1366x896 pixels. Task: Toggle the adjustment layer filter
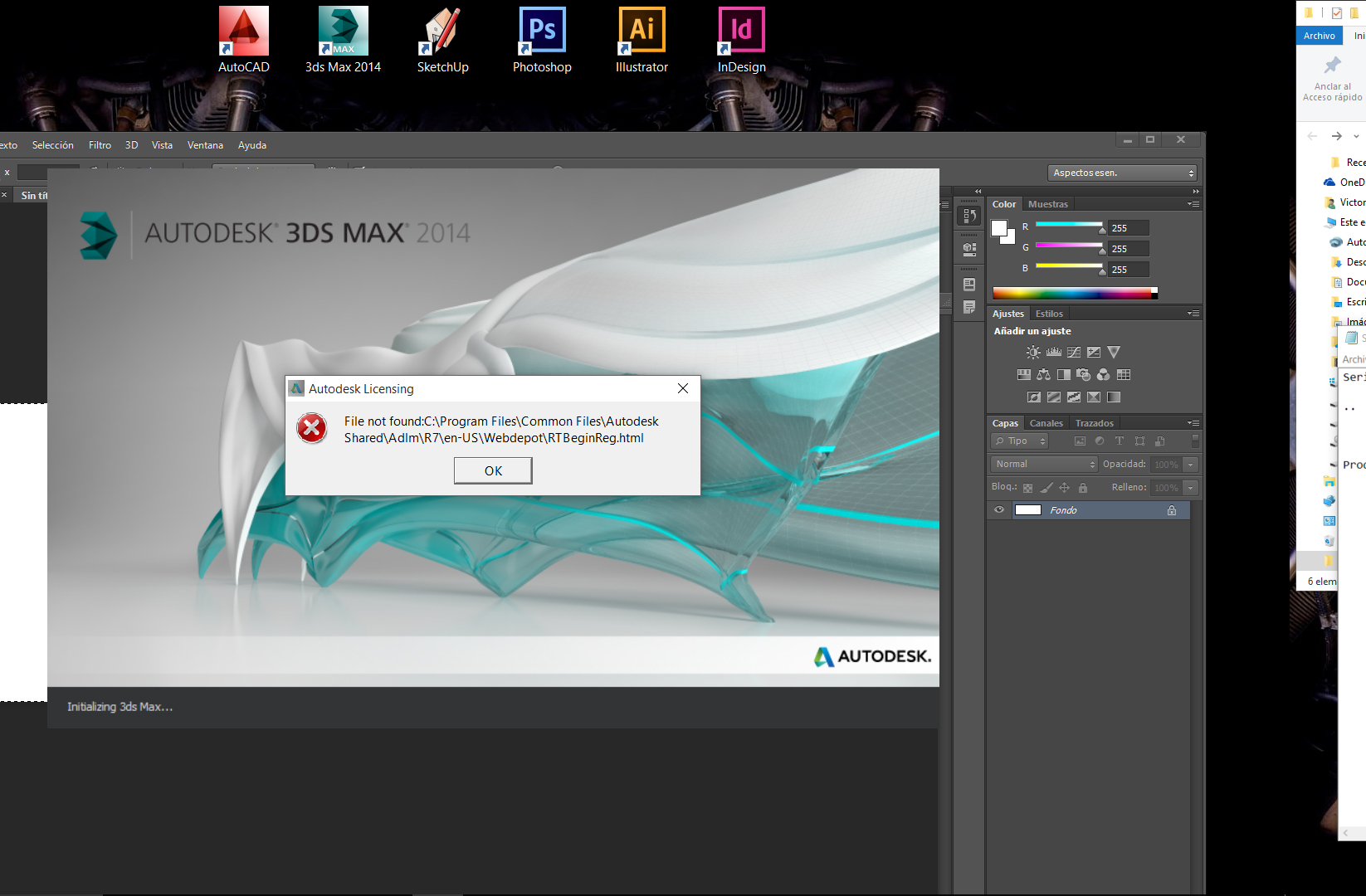tap(1100, 441)
